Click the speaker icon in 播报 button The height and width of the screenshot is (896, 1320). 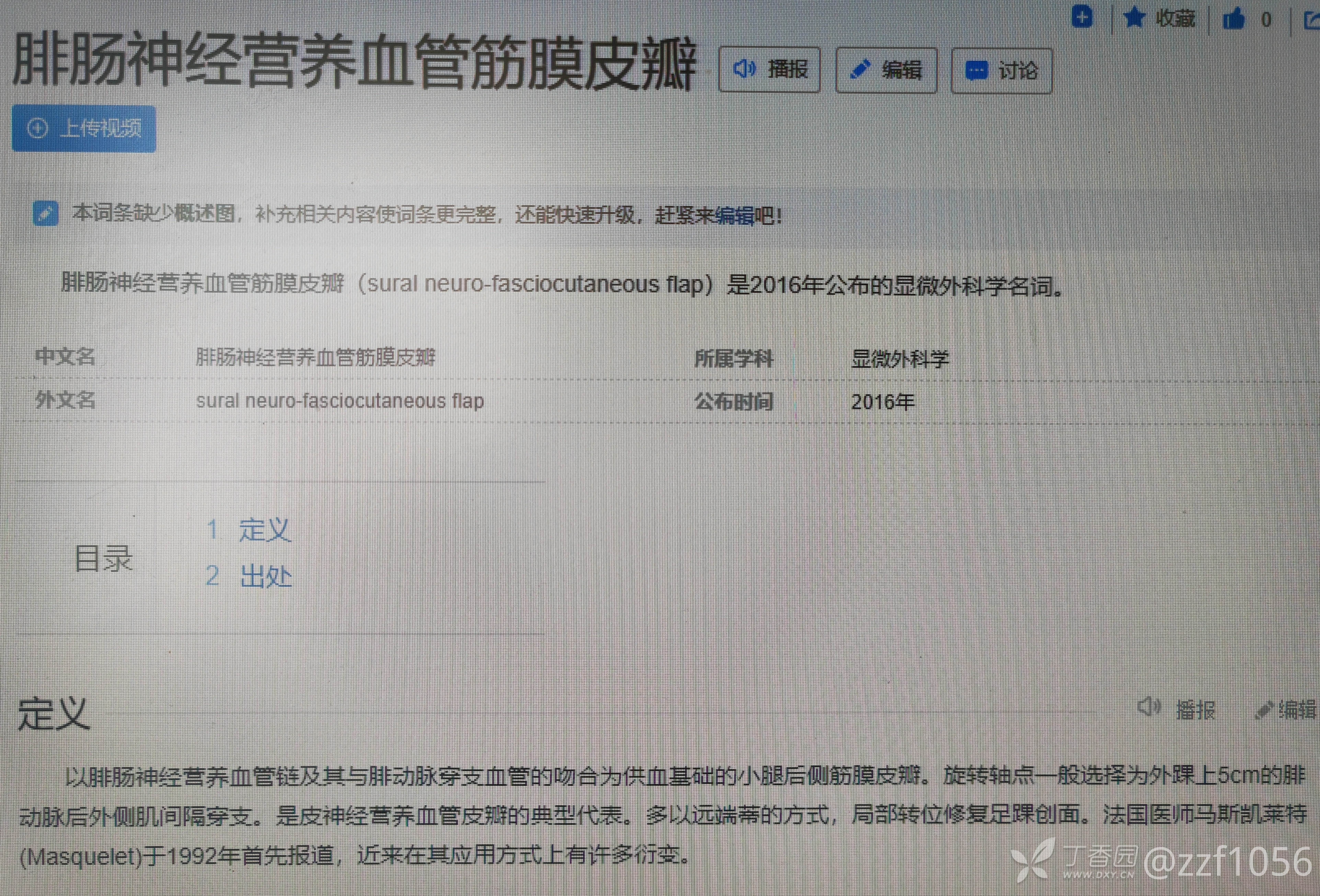(743, 69)
